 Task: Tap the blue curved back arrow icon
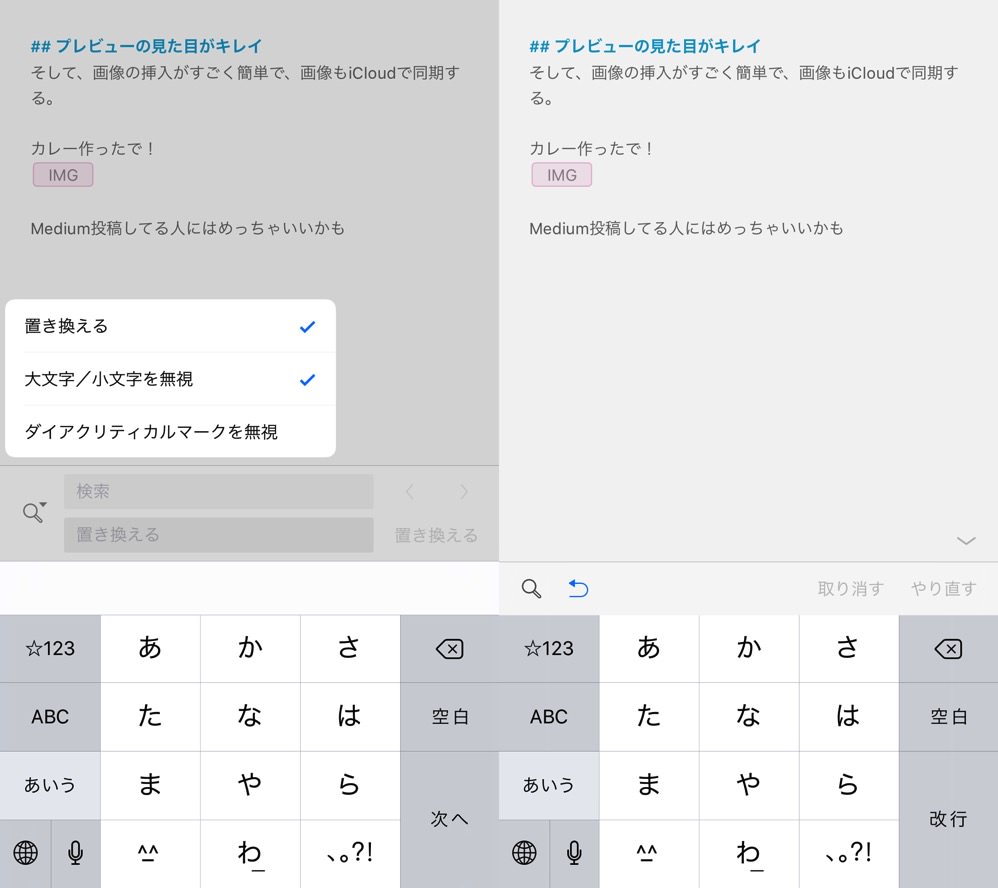point(578,589)
